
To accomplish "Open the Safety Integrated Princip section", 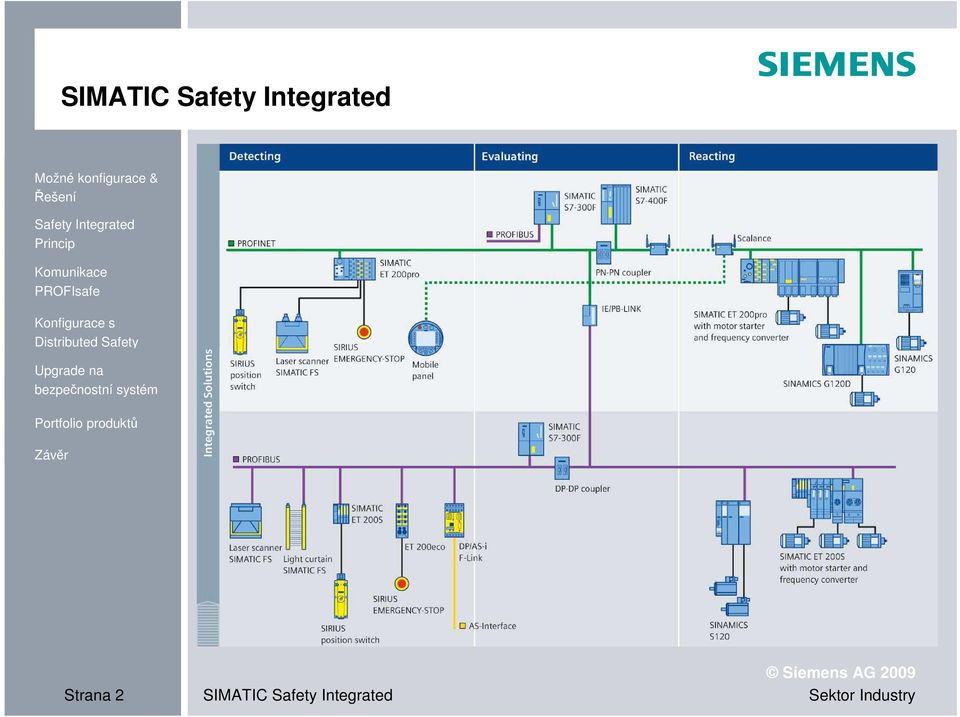I will tap(84, 234).
